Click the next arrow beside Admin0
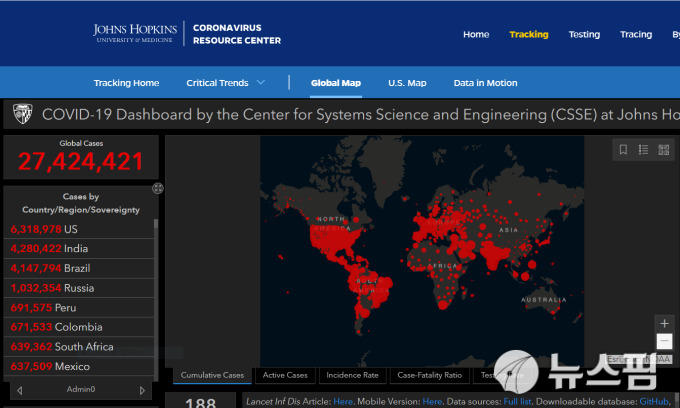Screen dimensions: 680x408 pyautogui.click(x=142, y=390)
